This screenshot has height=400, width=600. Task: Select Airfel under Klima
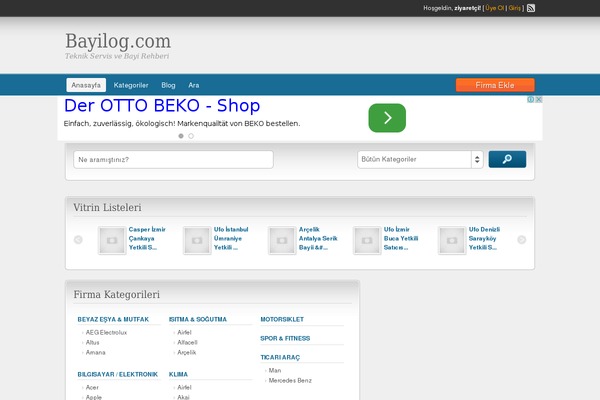pyautogui.click(x=184, y=388)
